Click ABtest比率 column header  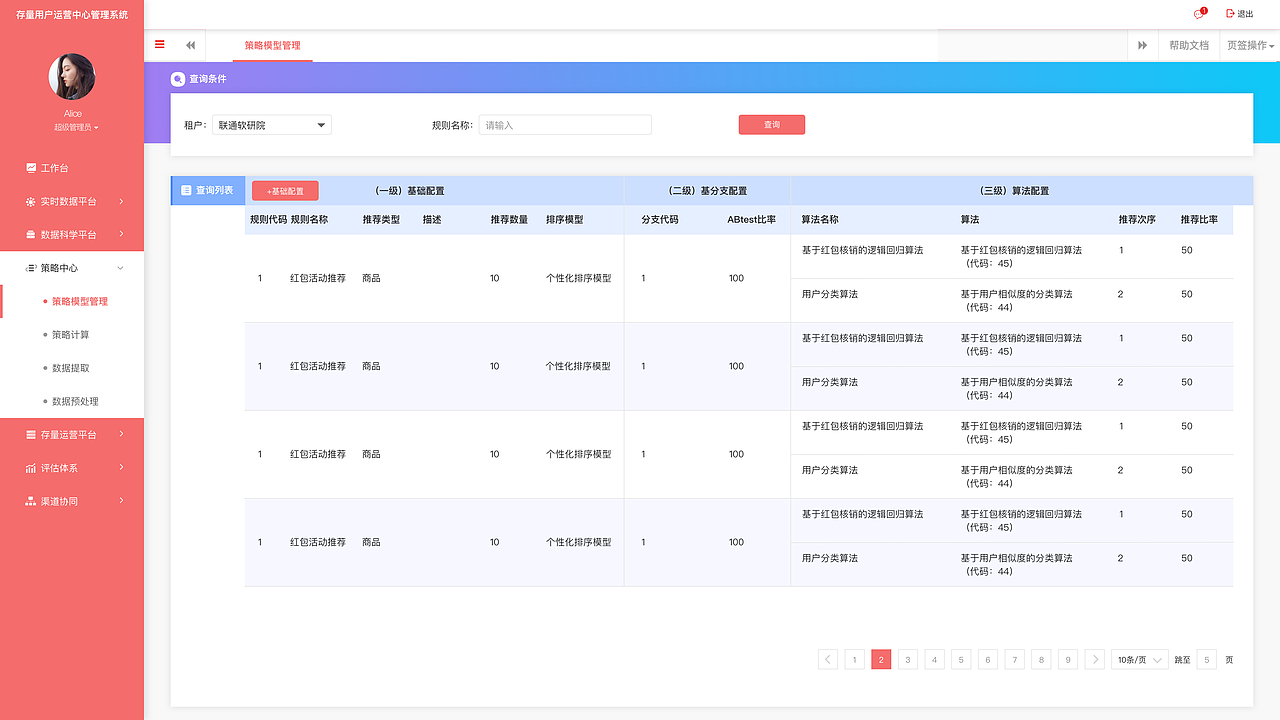pyautogui.click(x=752, y=219)
